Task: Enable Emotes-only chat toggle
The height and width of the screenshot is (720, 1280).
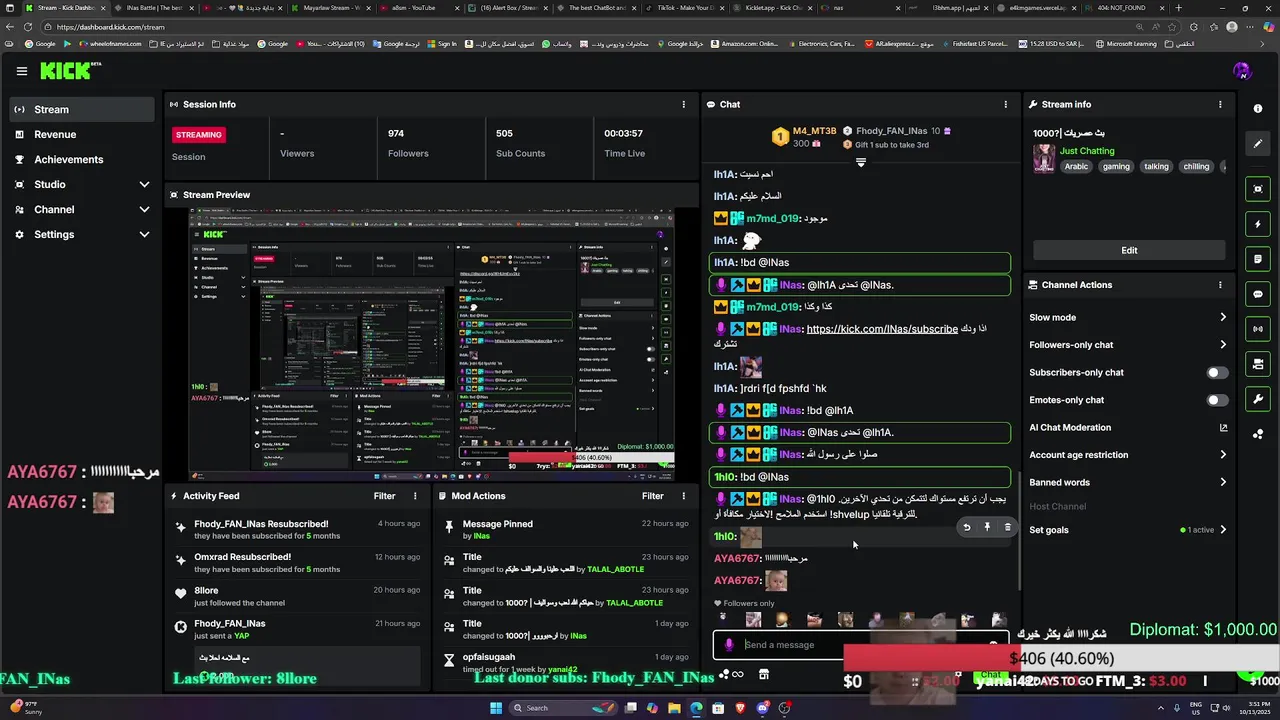Action: pos(1217,400)
